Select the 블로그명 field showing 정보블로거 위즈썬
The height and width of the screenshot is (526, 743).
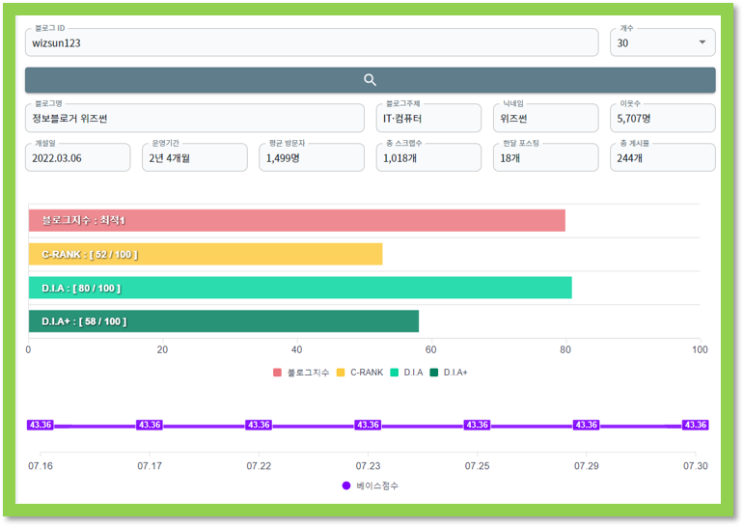coord(195,118)
